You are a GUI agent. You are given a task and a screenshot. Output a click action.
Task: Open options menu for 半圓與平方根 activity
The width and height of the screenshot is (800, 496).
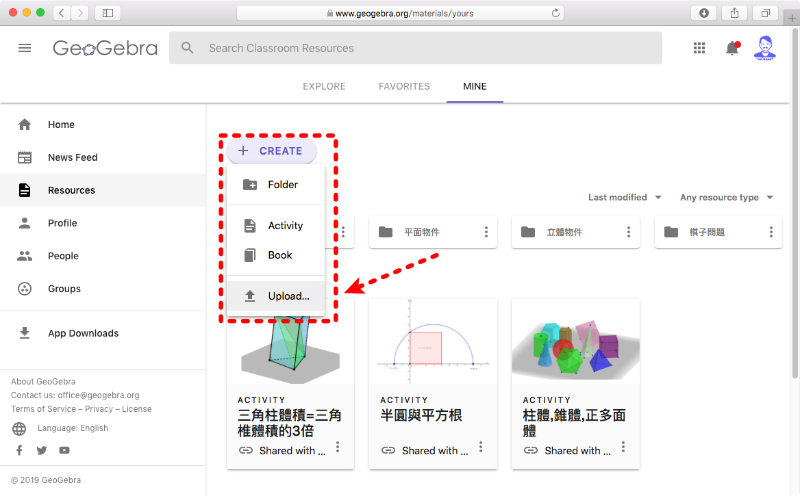[481, 447]
